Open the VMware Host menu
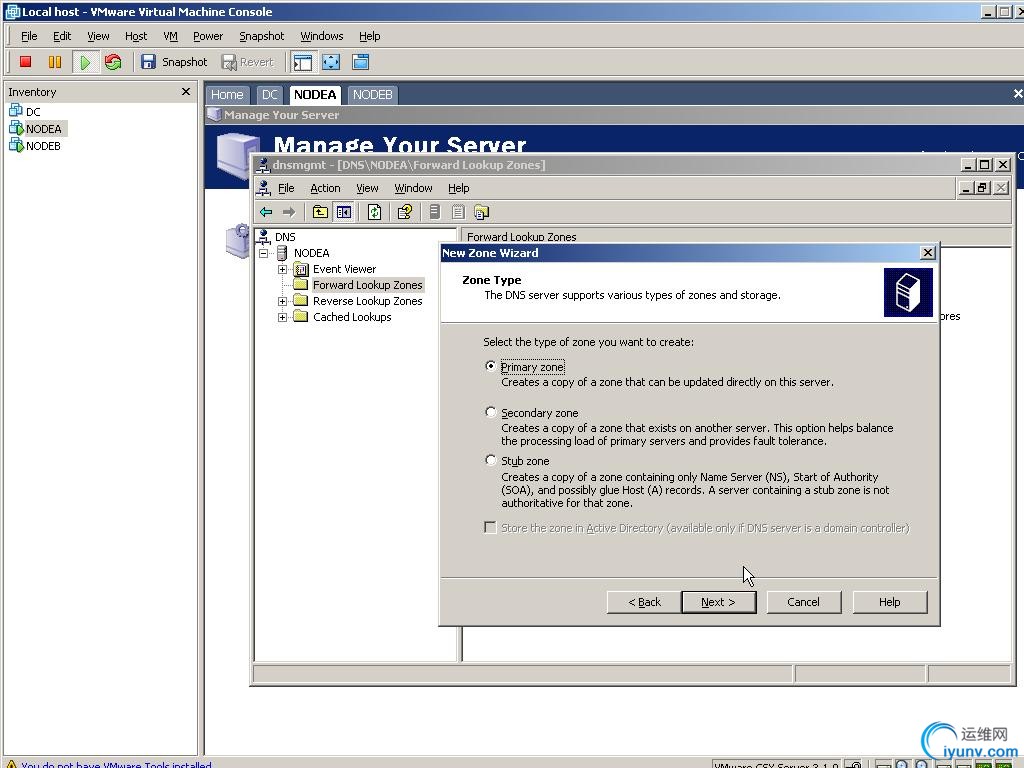 tap(136, 36)
